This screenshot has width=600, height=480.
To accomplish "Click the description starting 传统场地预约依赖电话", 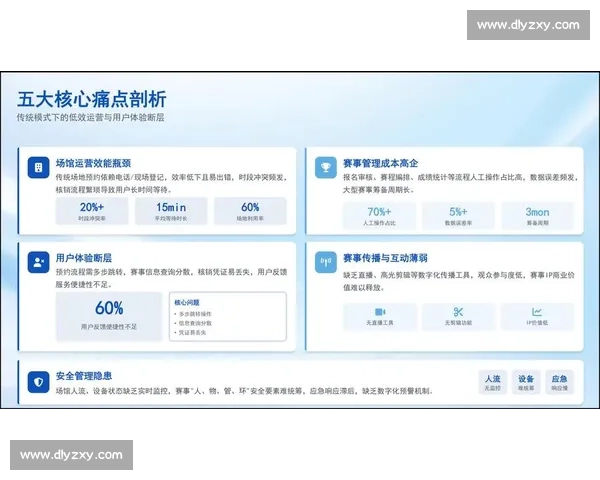I will pos(171,183).
